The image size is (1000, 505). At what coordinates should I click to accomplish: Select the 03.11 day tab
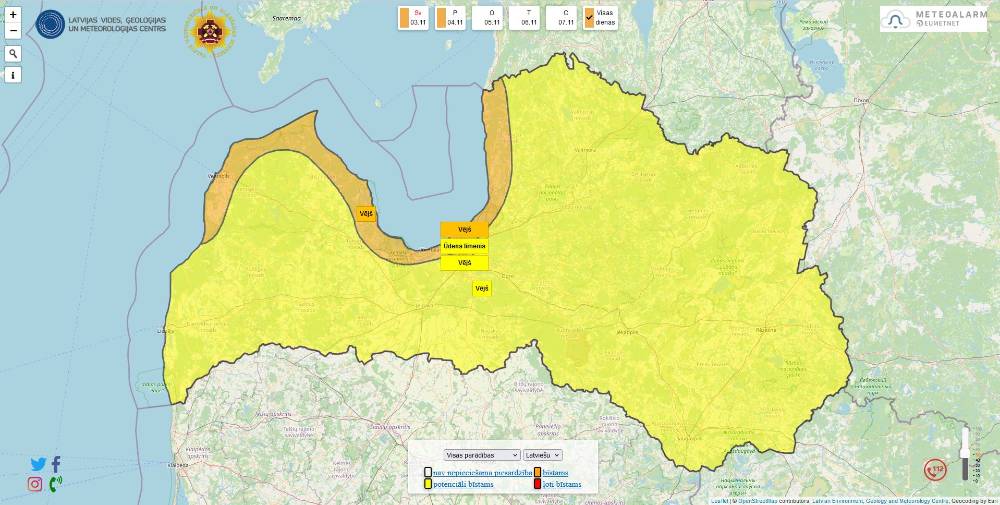[414, 18]
